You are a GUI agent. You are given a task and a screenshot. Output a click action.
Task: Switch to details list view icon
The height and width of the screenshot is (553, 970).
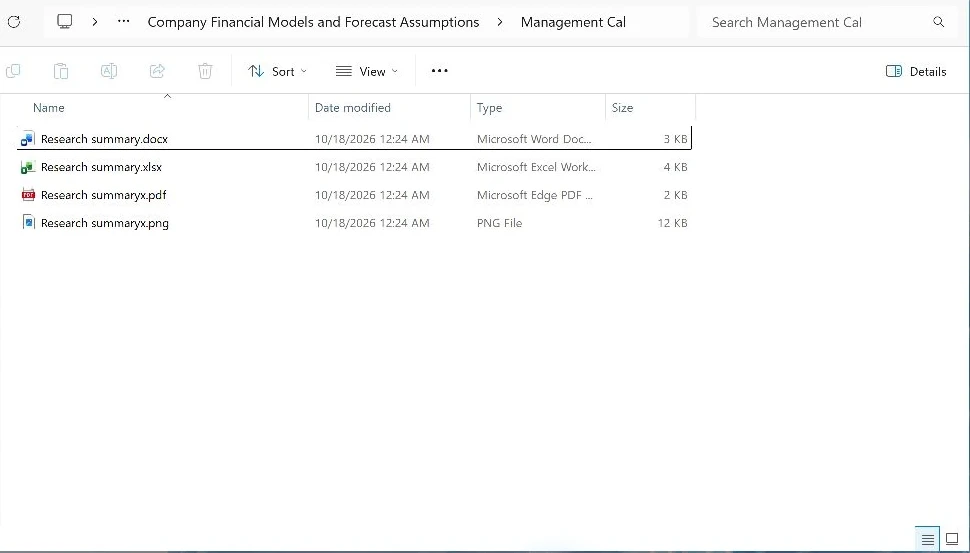coord(927,539)
